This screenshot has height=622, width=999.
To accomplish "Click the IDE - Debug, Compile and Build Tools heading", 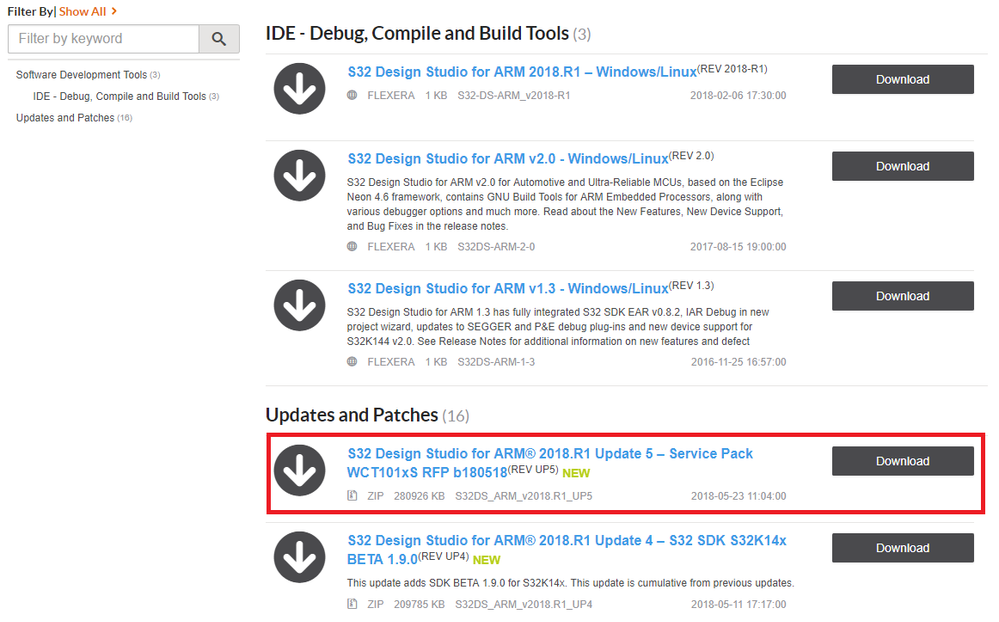I will (417, 33).
